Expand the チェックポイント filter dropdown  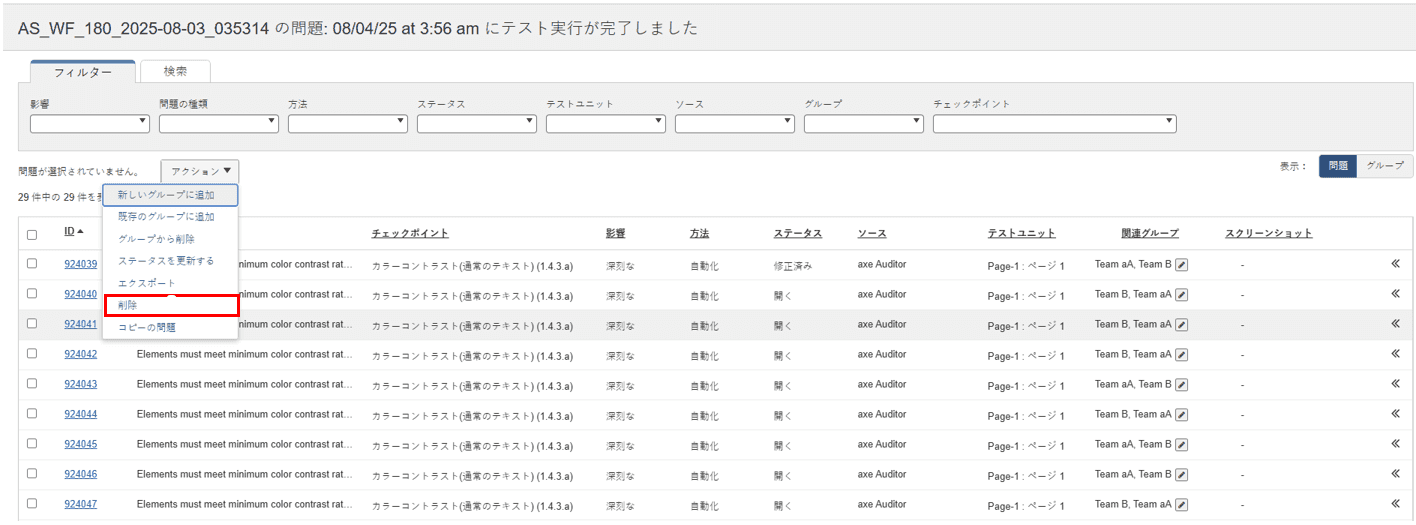(1054, 123)
